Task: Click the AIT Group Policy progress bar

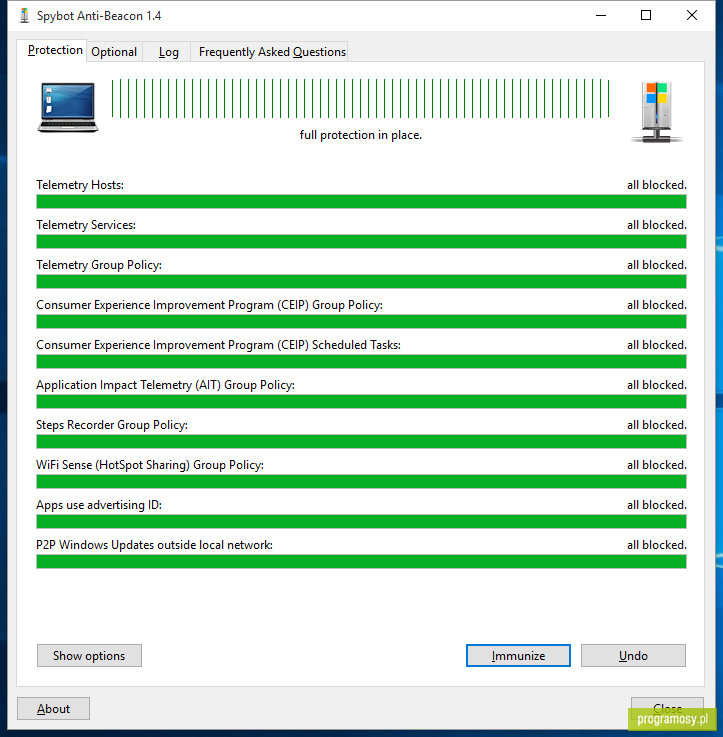Action: click(361, 401)
